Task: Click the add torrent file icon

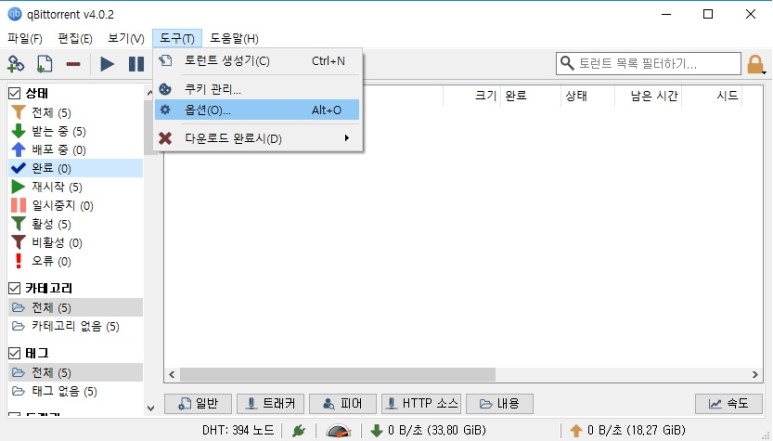Action: (44, 64)
